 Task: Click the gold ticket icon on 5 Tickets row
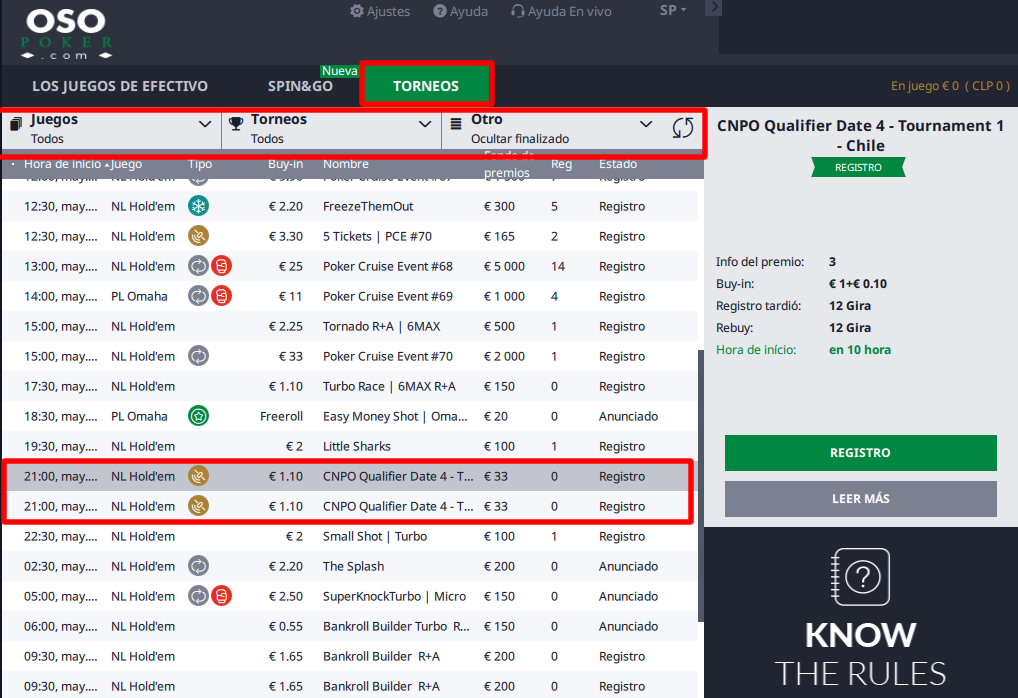tap(198, 236)
